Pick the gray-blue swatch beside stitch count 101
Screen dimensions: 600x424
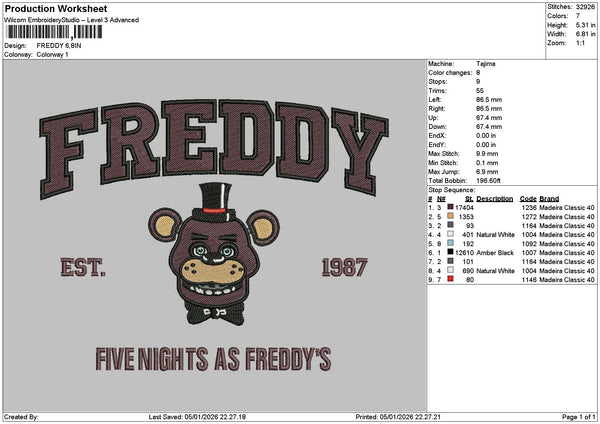[450, 261]
